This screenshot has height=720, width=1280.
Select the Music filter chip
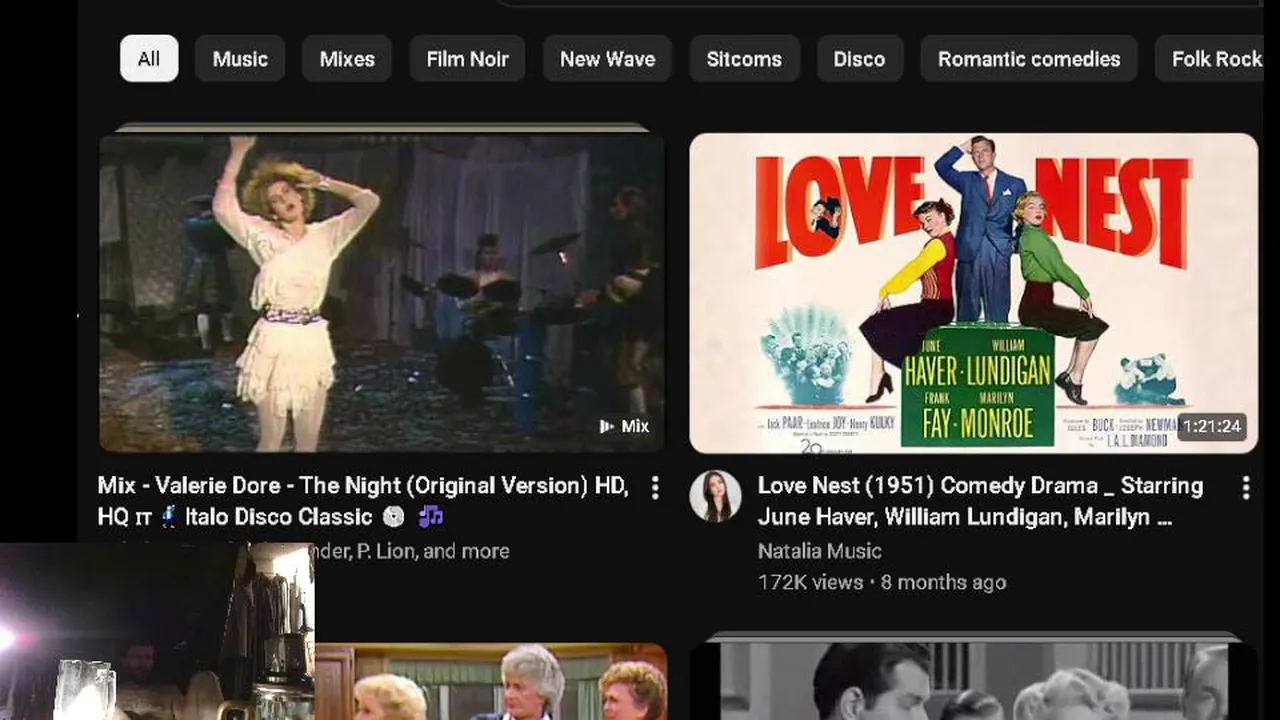240,59
